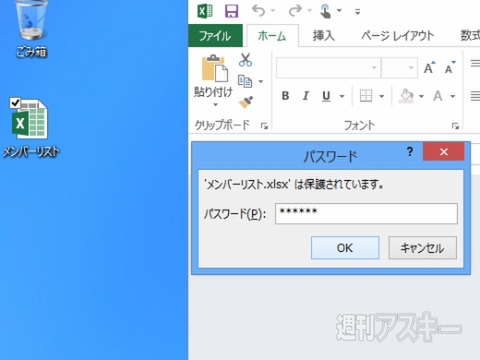Screen dimensions: 480x360
Task: Copy selection with the copy icon
Action: pos(245,81)
